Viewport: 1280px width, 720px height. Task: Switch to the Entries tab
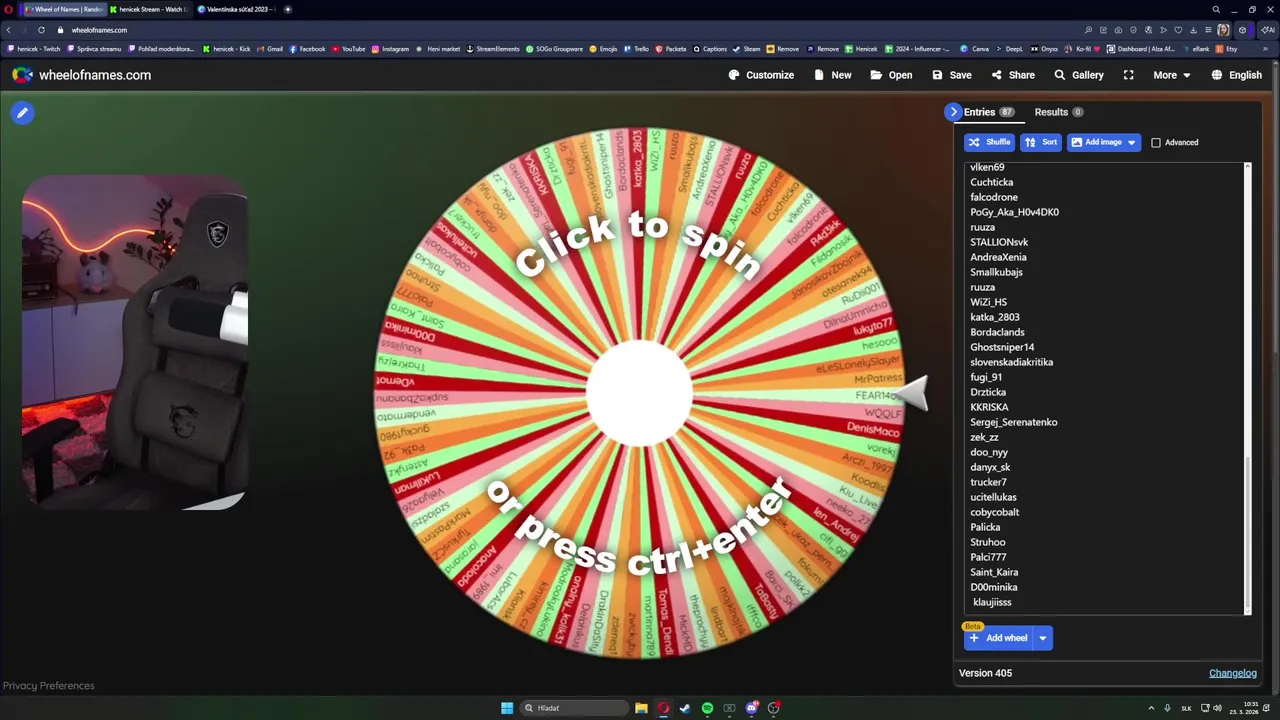[x=989, y=112]
